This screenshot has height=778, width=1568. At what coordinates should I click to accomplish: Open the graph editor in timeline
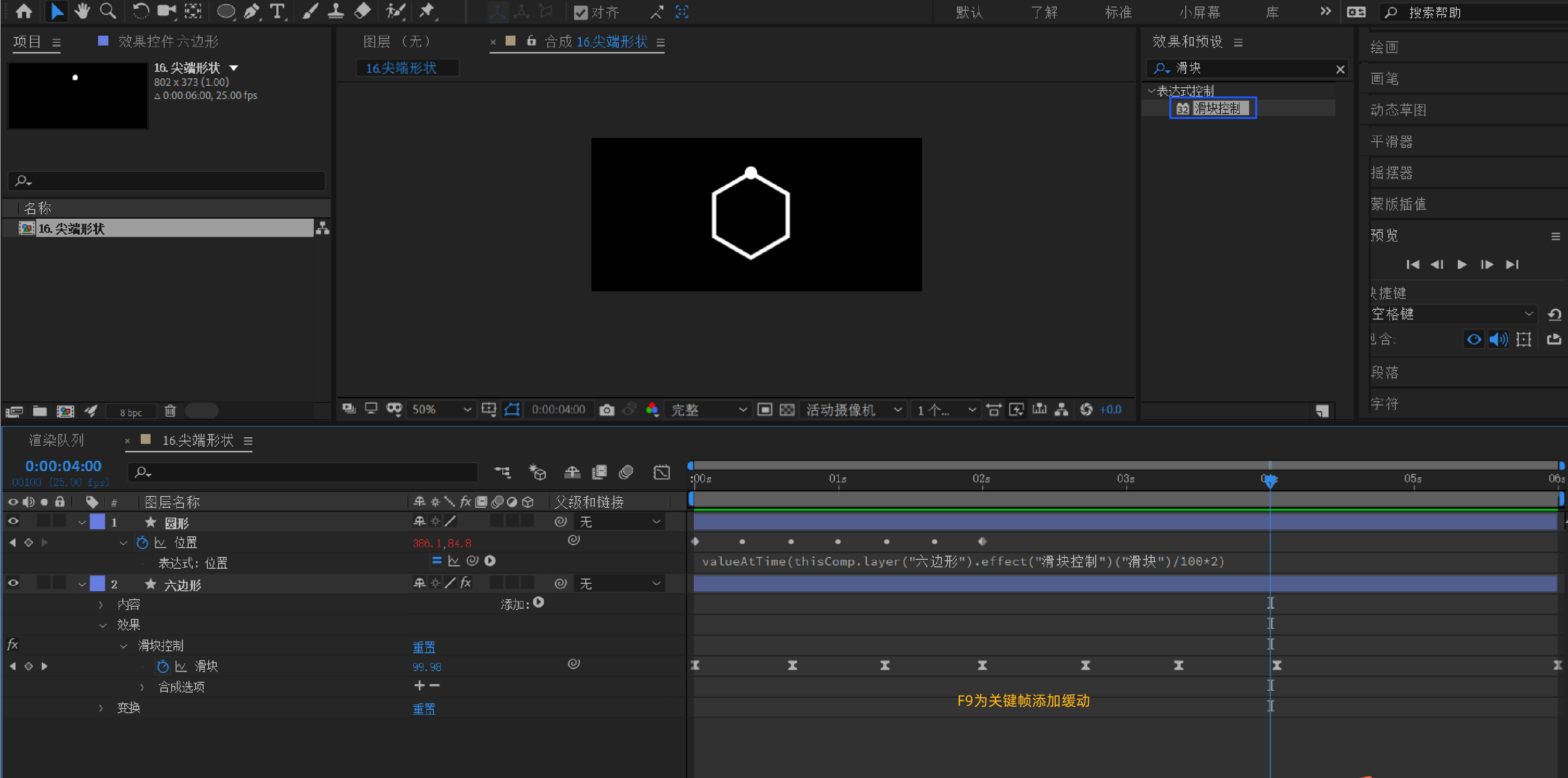tap(661, 472)
